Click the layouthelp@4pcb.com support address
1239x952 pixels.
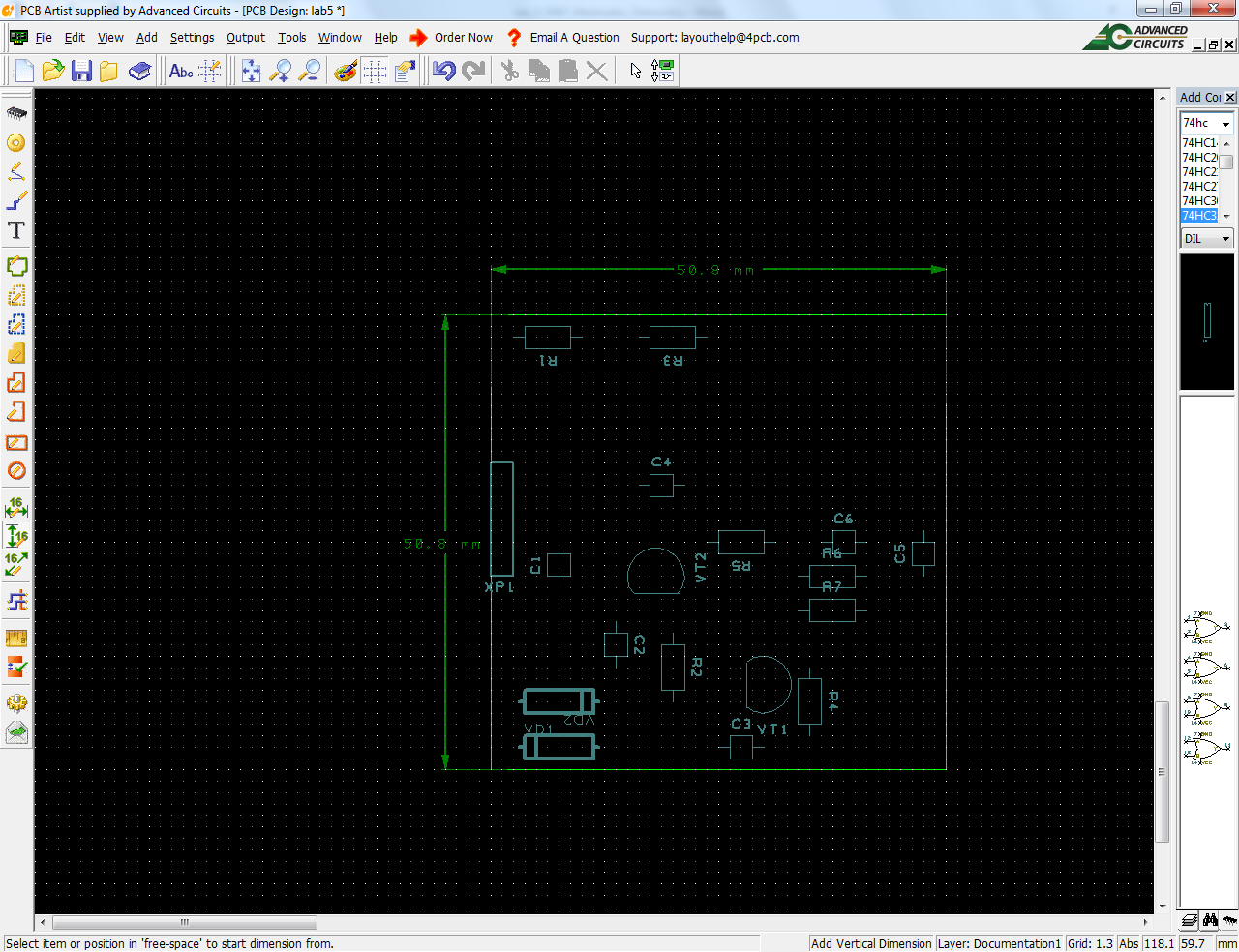pyautogui.click(x=740, y=38)
